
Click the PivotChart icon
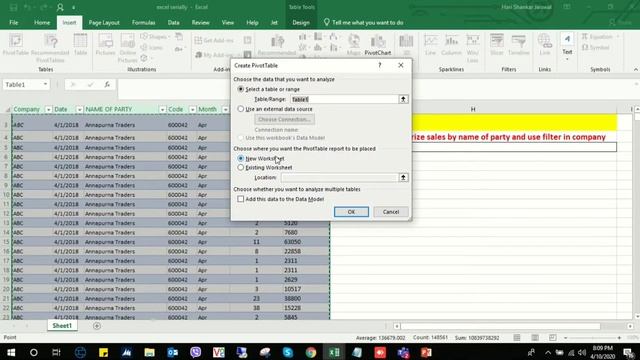(x=378, y=45)
